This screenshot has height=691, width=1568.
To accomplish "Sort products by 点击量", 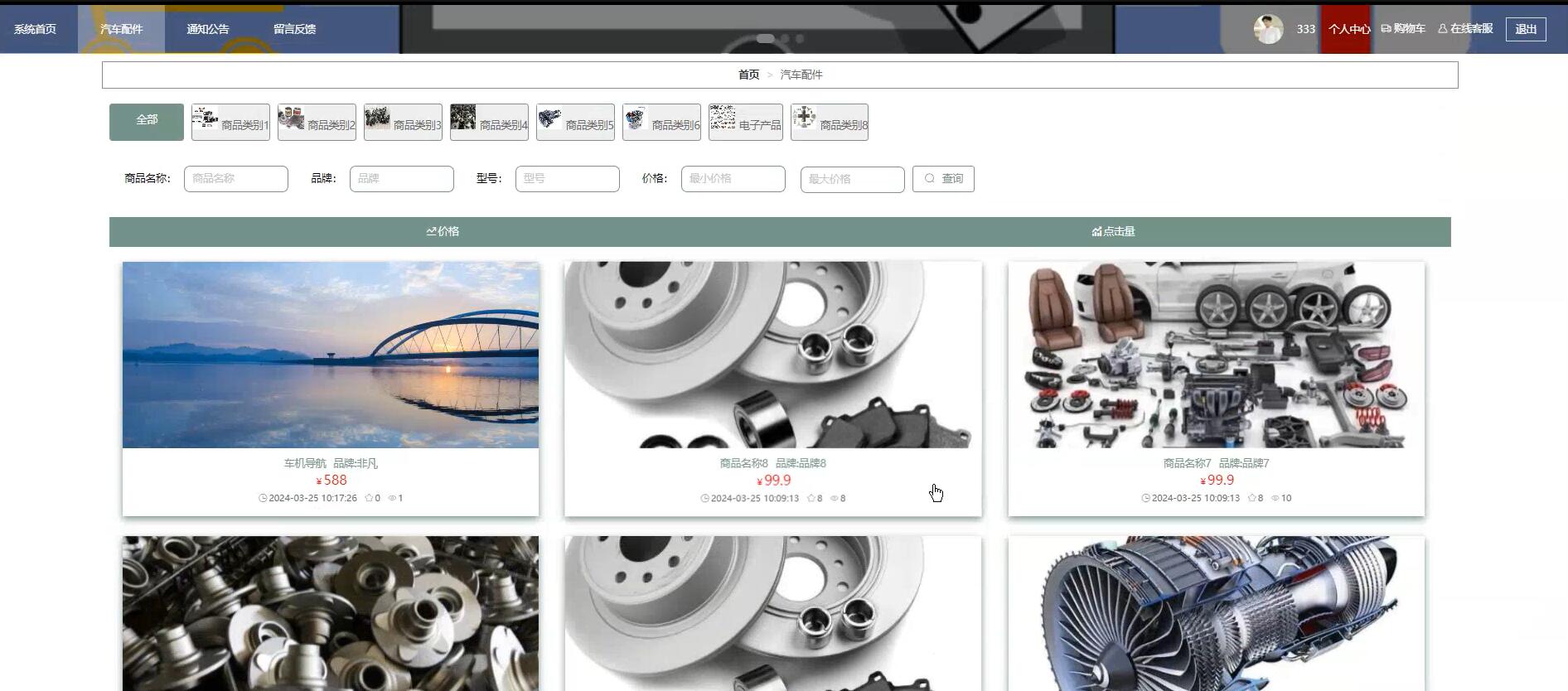I will pyautogui.click(x=1113, y=232).
